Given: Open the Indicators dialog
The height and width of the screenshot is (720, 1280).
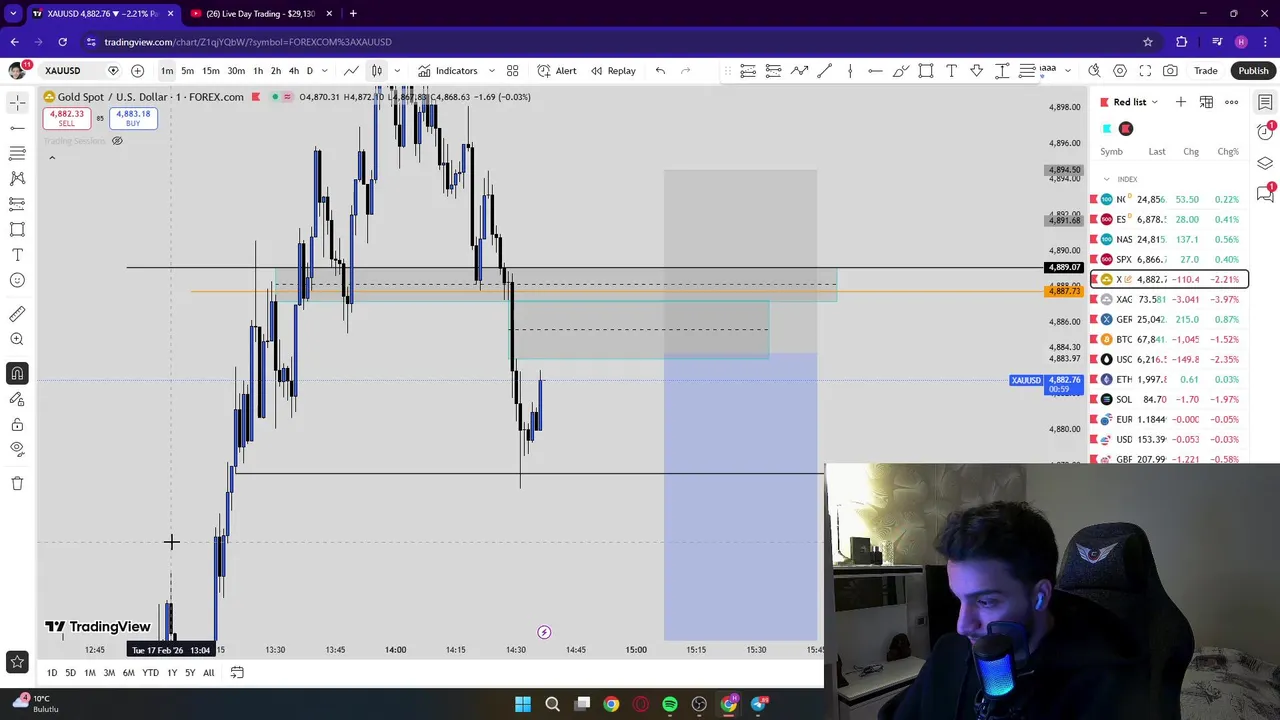Looking at the screenshot, I should tap(448, 70).
